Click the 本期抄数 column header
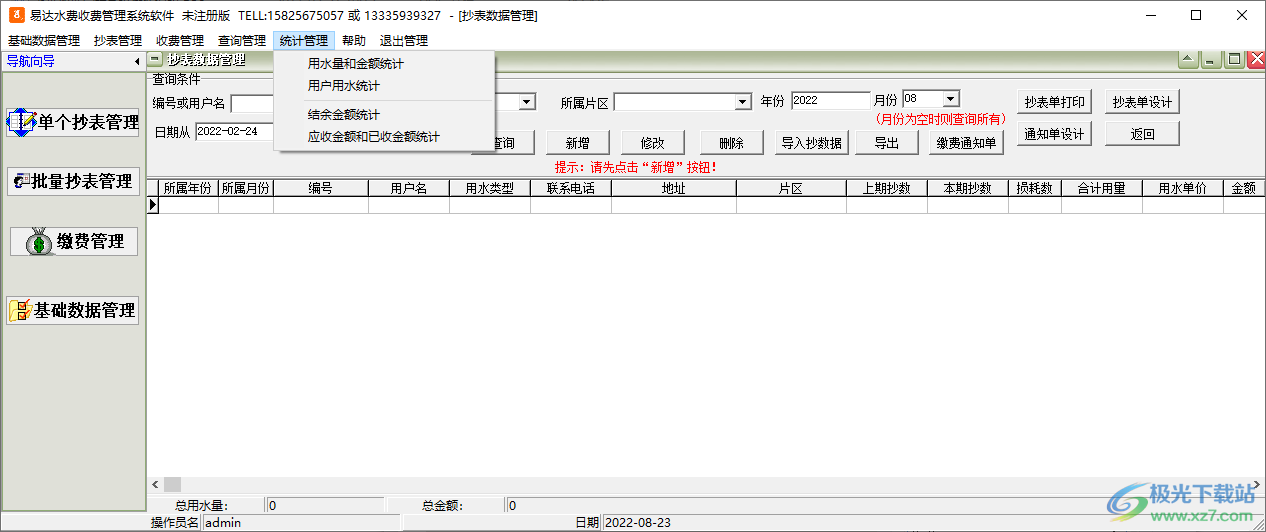This screenshot has height=532, width=1266. 968,188
